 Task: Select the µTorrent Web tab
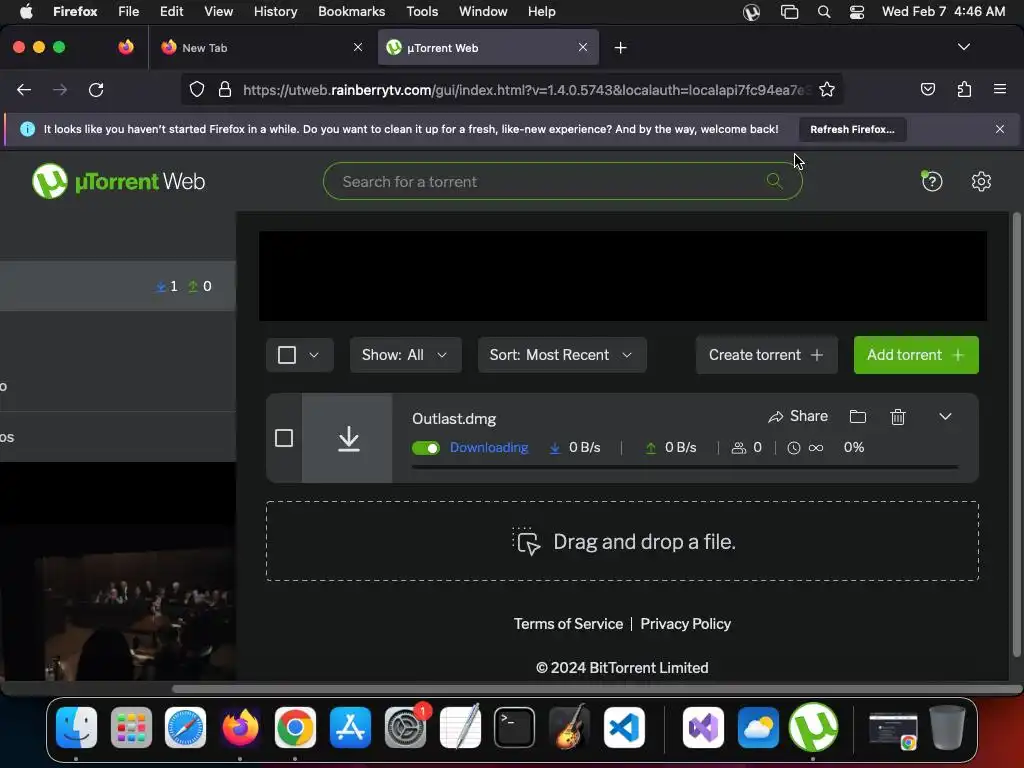[488, 48]
